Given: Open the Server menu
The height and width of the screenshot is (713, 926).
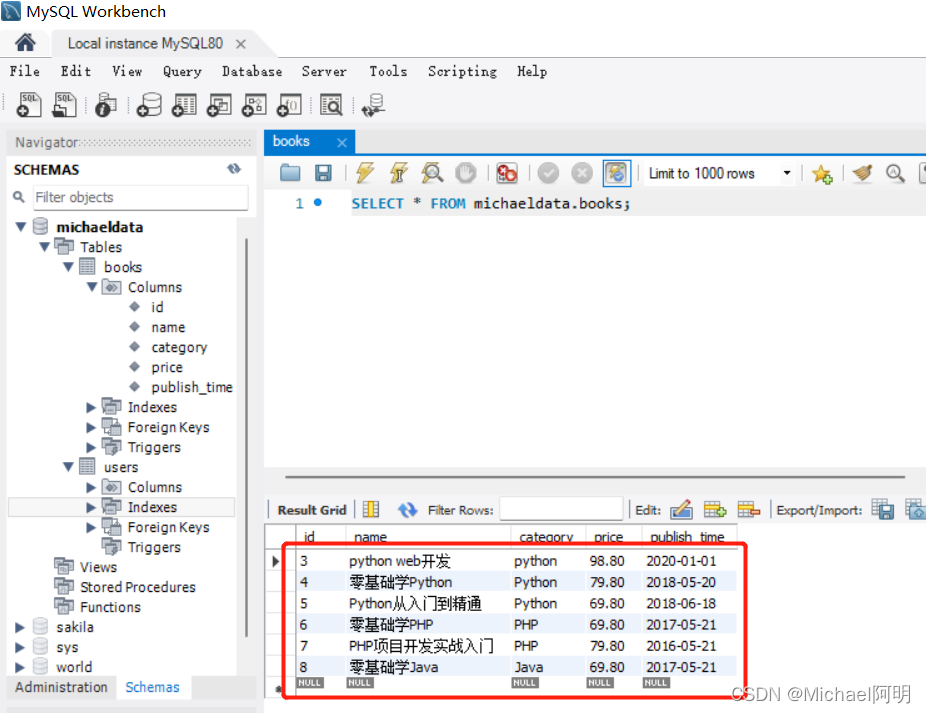Looking at the screenshot, I should pos(324,71).
